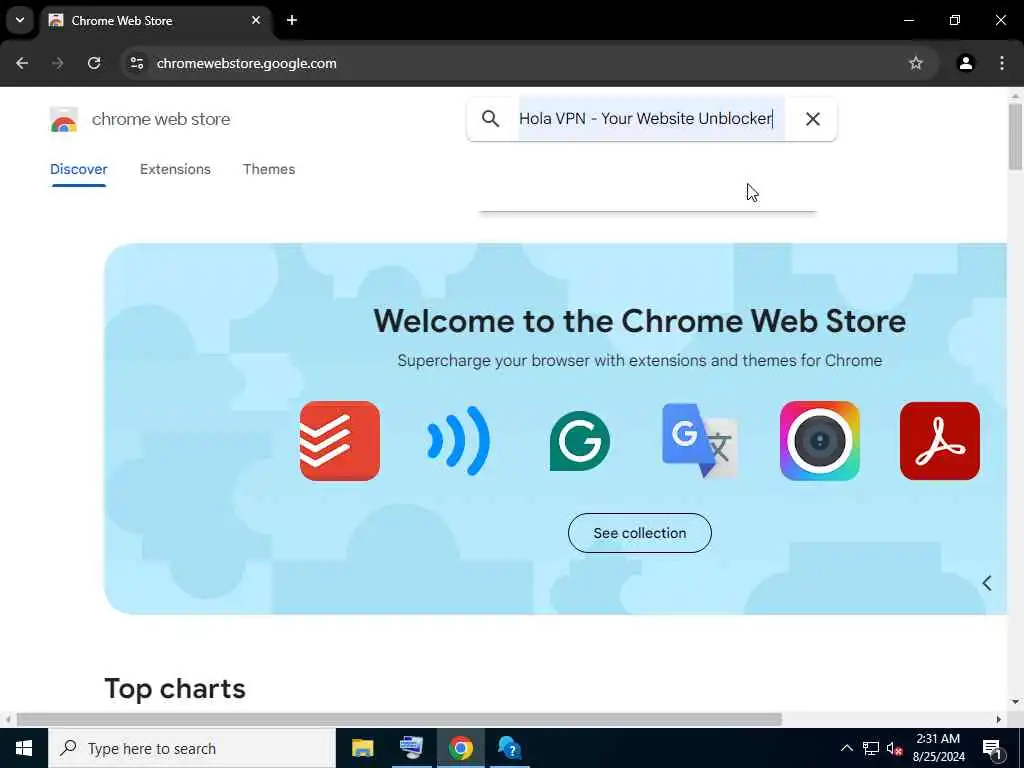Click the magnifier icon in the store search box
Screen dimensions: 1024x768
coord(490,119)
